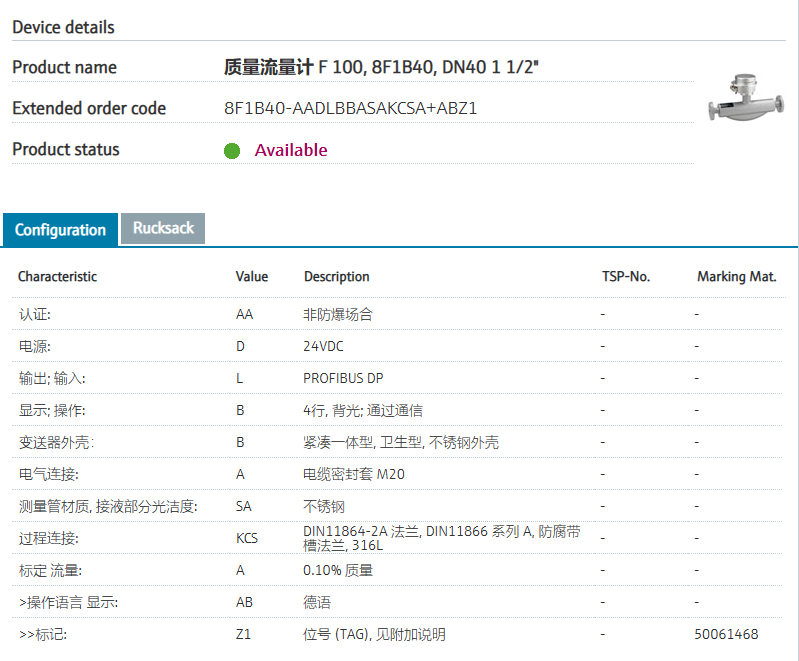The width and height of the screenshot is (799, 661).
Task: Click the 24VDC power supply description
Action: (324, 346)
